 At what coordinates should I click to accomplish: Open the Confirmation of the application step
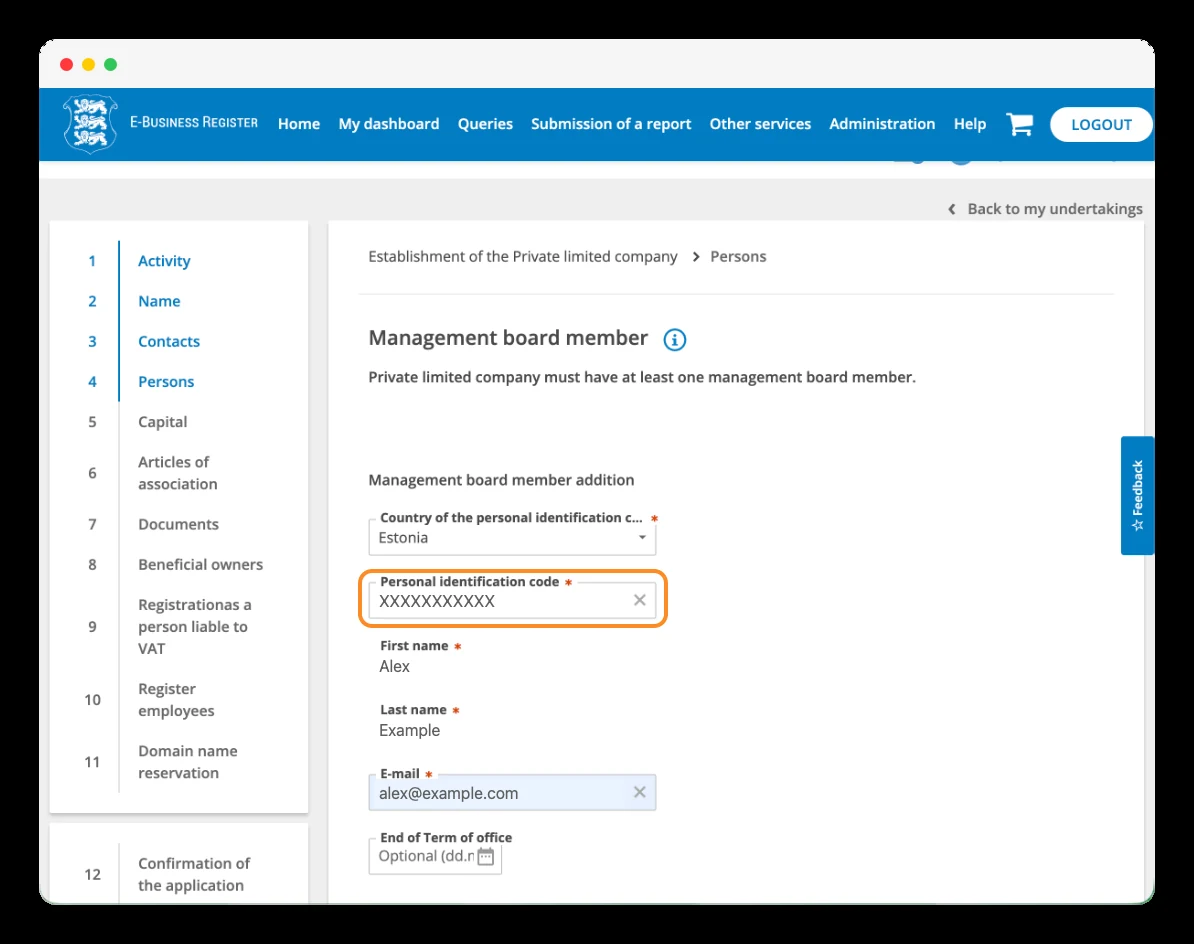tap(193, 874)
